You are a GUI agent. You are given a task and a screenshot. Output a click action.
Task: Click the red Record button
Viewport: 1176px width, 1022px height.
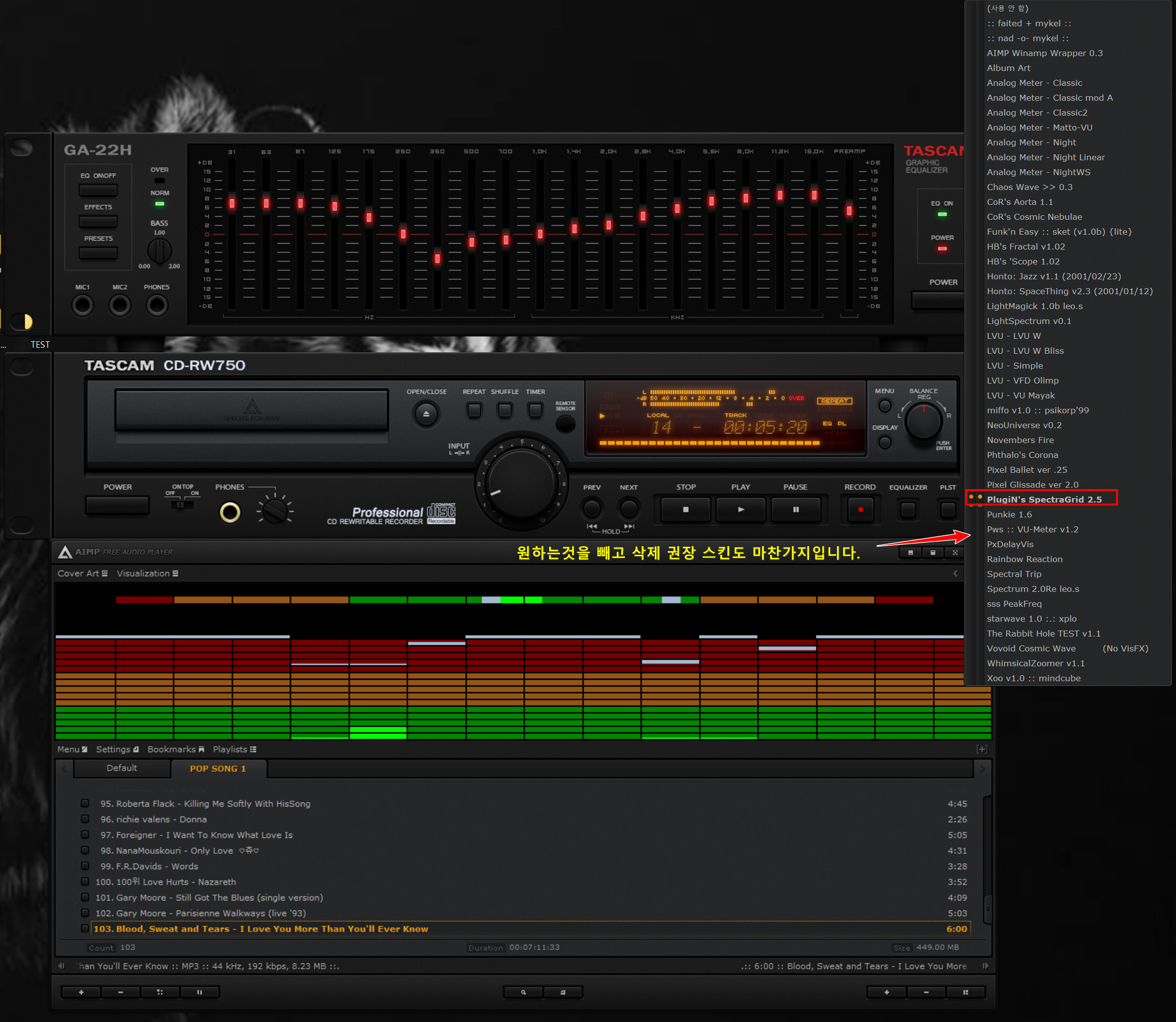860,510
